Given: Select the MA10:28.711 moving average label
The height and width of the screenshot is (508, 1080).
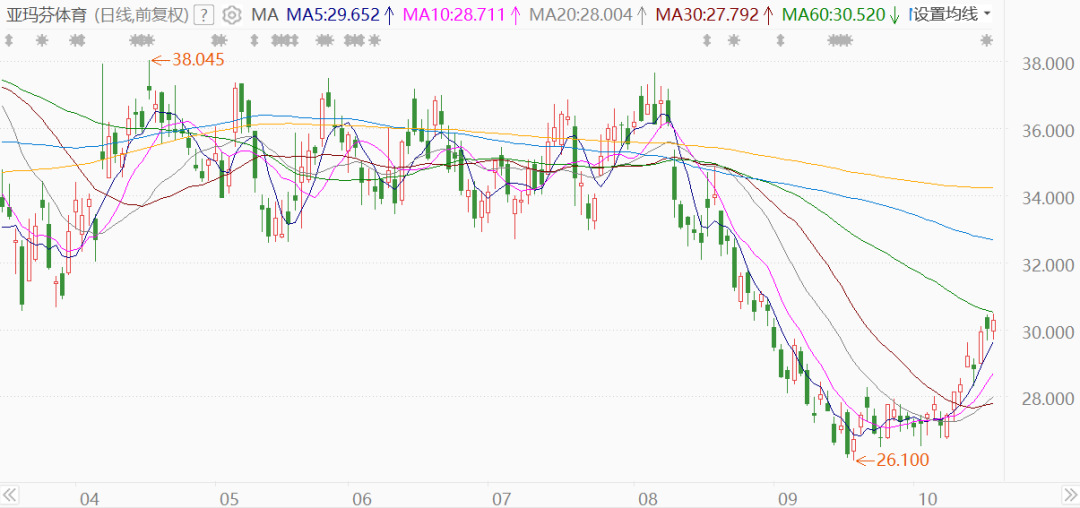Looking at the screenshot, I should (x=453, y=14).
